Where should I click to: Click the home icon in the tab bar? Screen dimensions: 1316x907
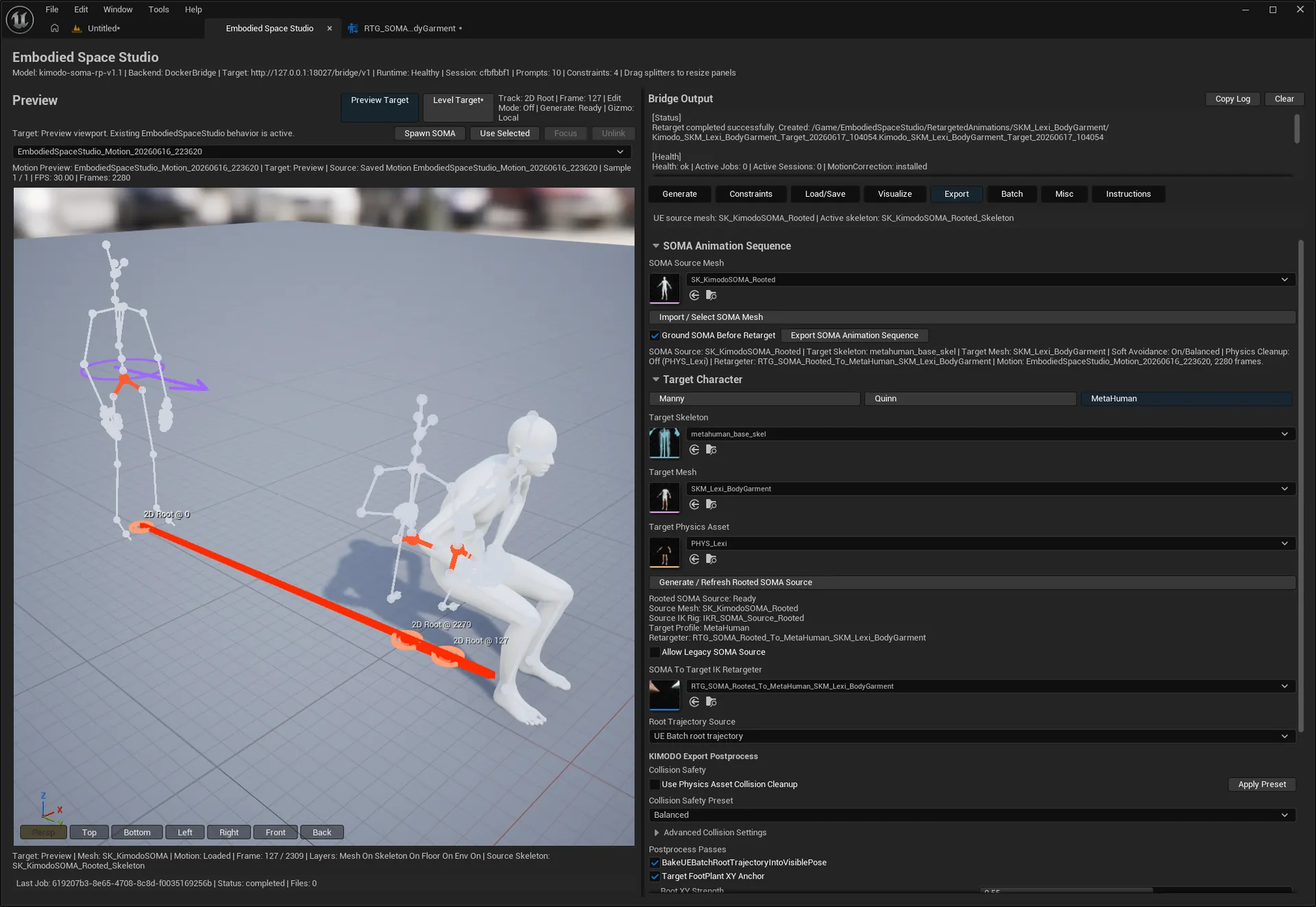point(55,28)
